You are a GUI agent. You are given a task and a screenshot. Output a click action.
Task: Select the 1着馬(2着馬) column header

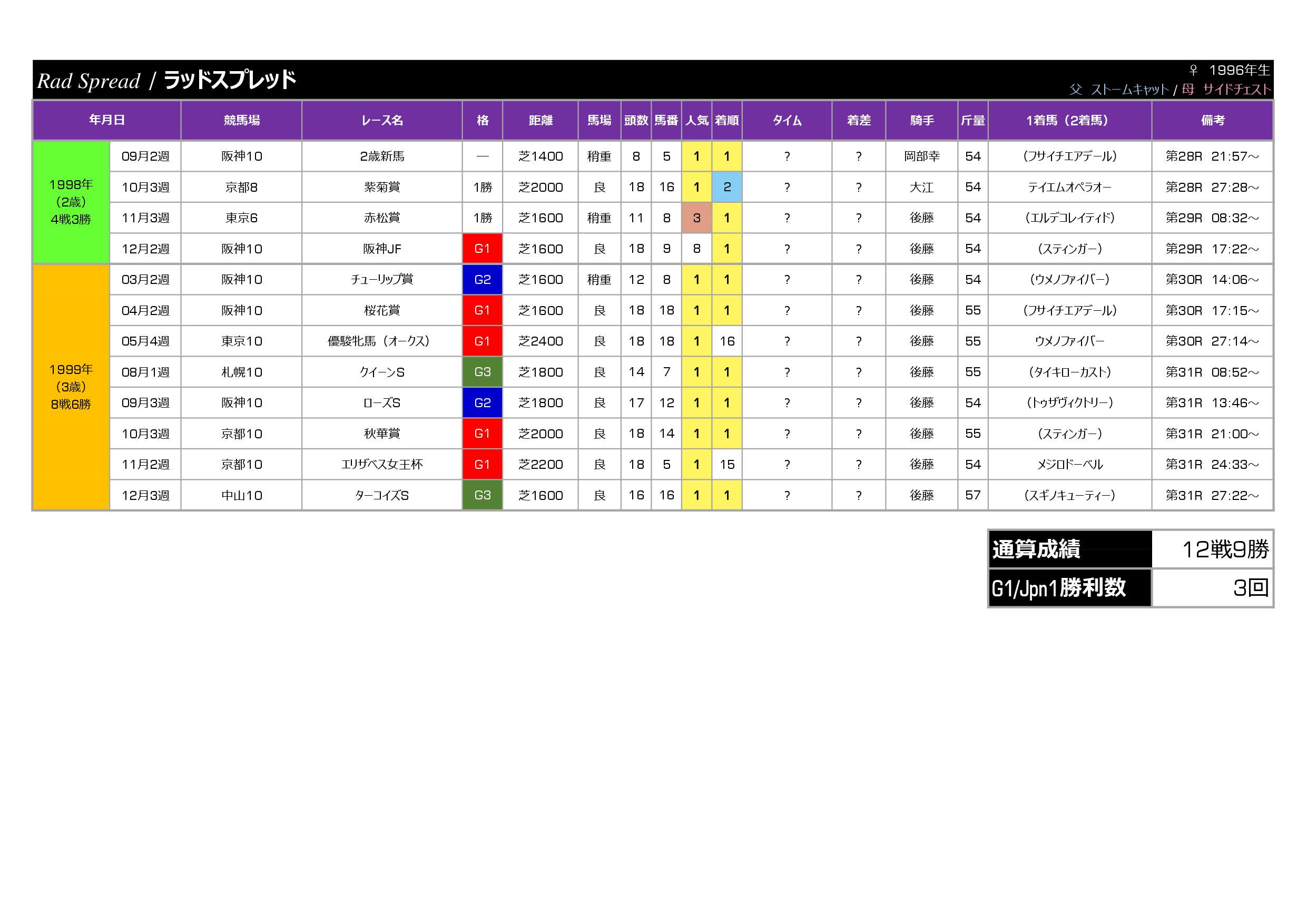click(1070, 120)
